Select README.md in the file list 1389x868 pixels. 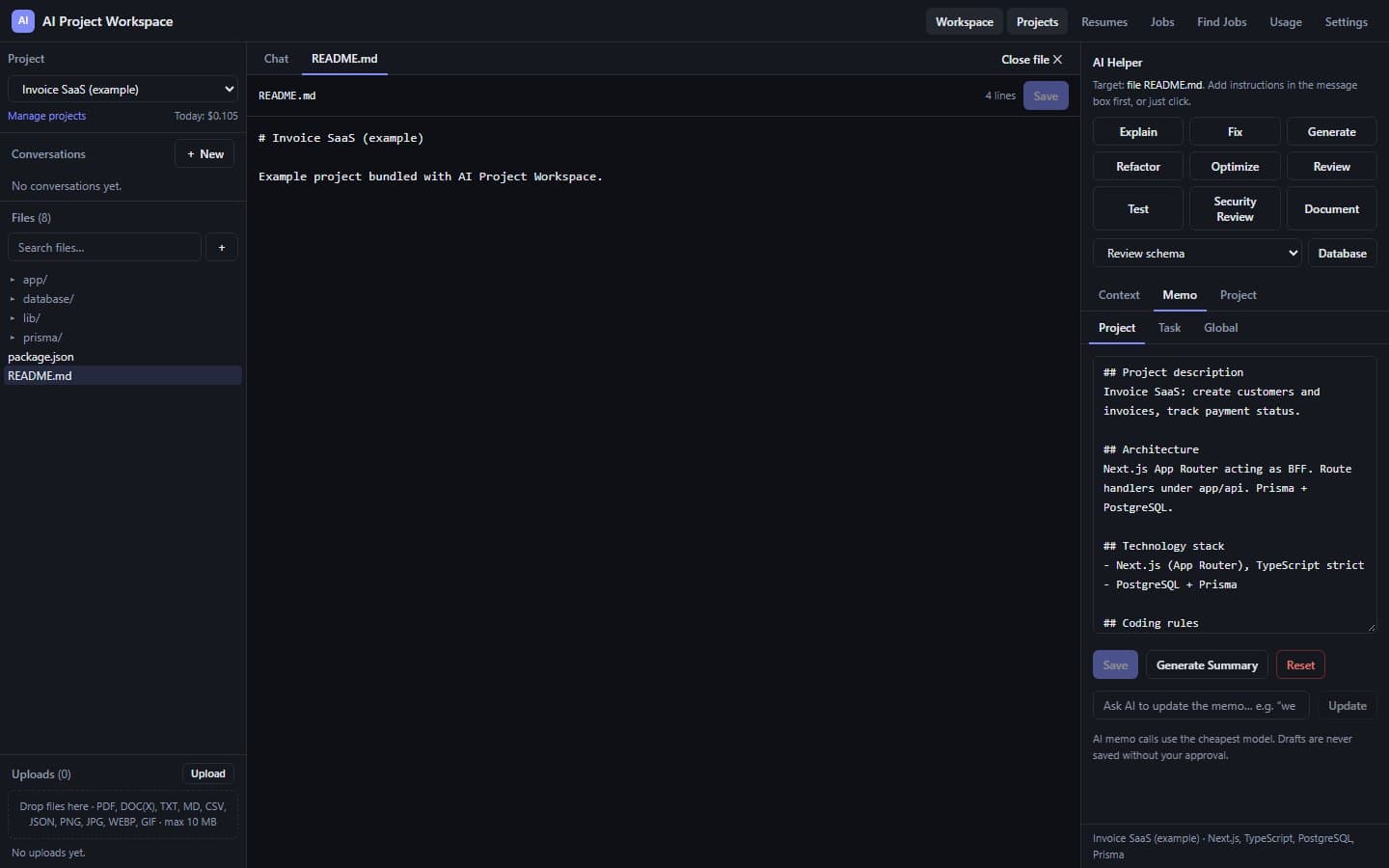click(x=123, y=376)
